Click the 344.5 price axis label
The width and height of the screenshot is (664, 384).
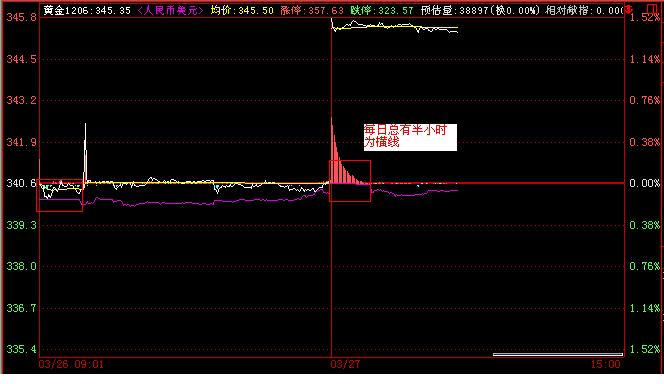[x=21, y=59]
